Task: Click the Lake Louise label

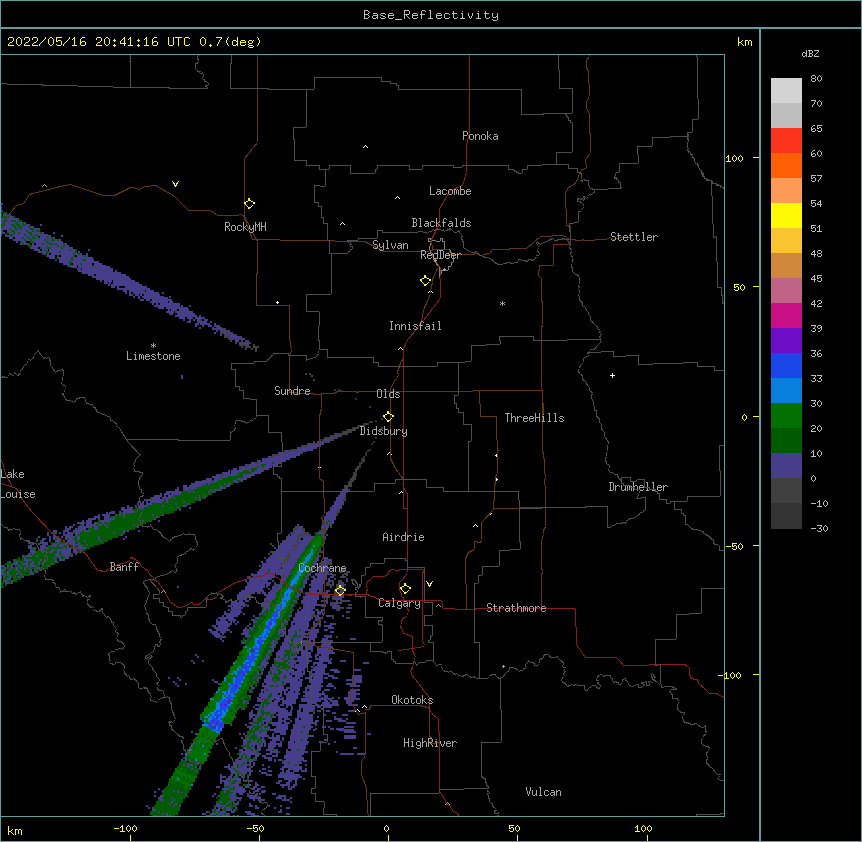Action: point(18,484)
